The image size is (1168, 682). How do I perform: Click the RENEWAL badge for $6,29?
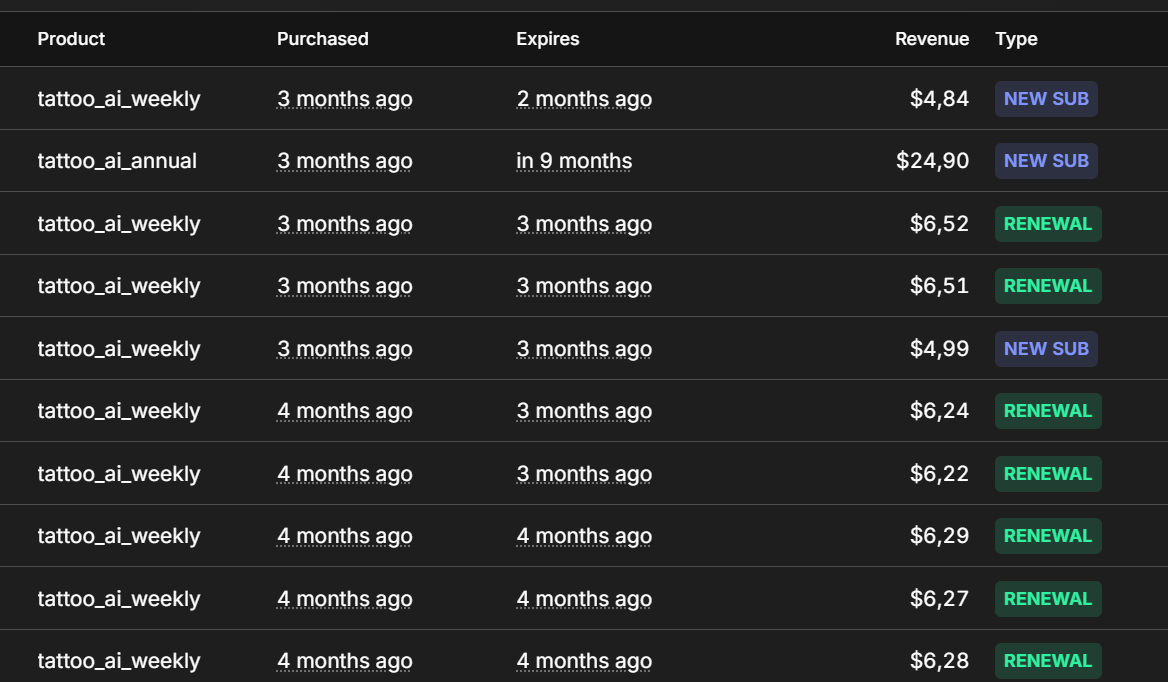1048,536
